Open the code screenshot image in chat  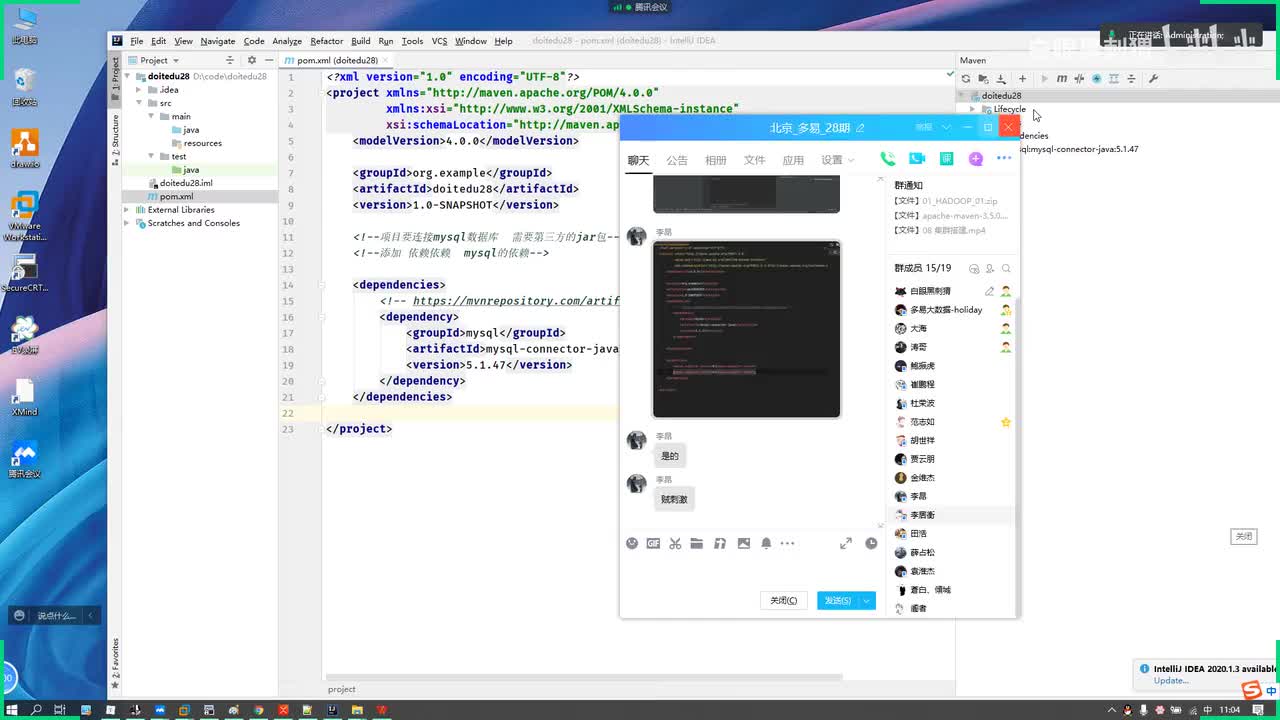tap(746, 329)
